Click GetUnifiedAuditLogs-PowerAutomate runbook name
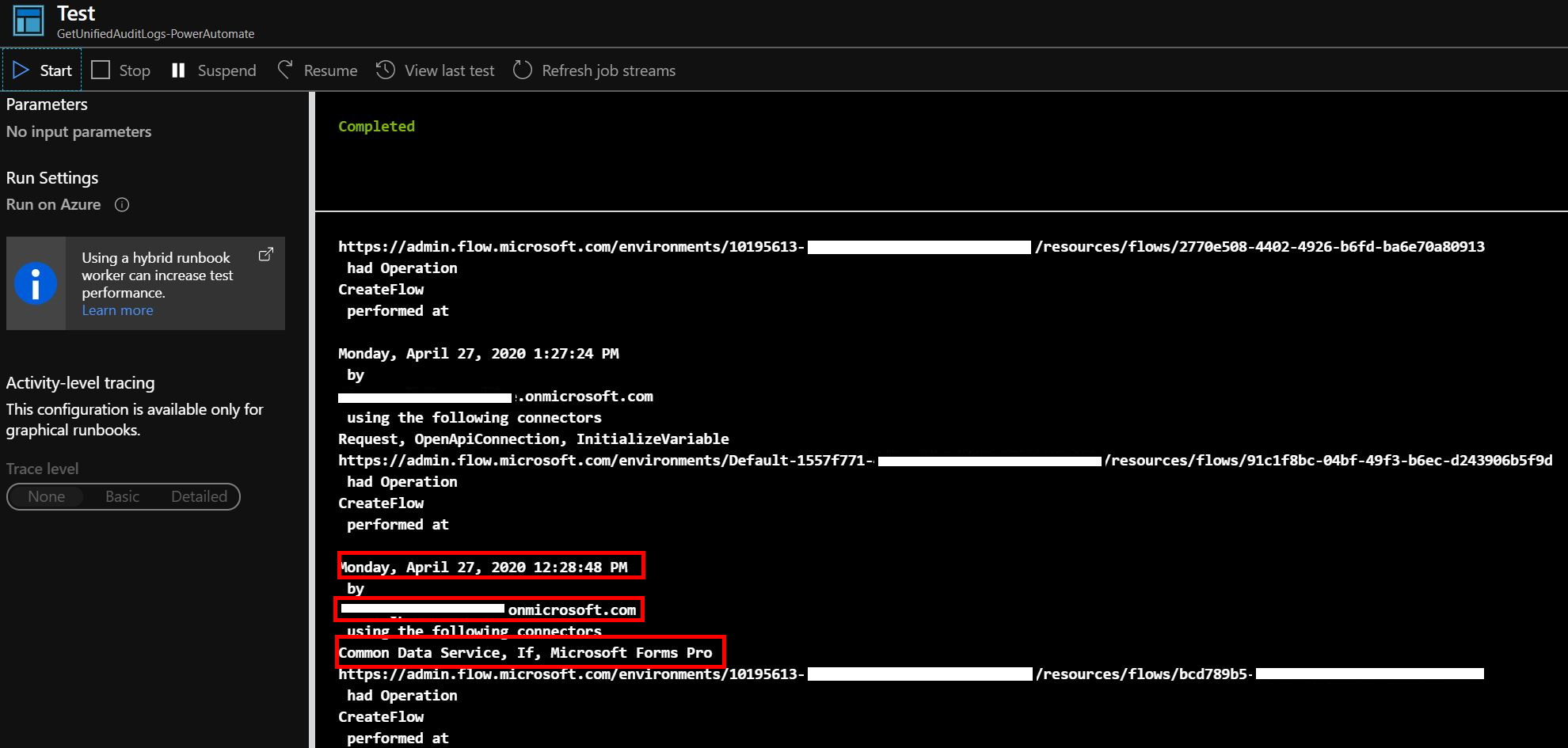The width and height of the screenshot is (1568, 748). tap(156, 34)
